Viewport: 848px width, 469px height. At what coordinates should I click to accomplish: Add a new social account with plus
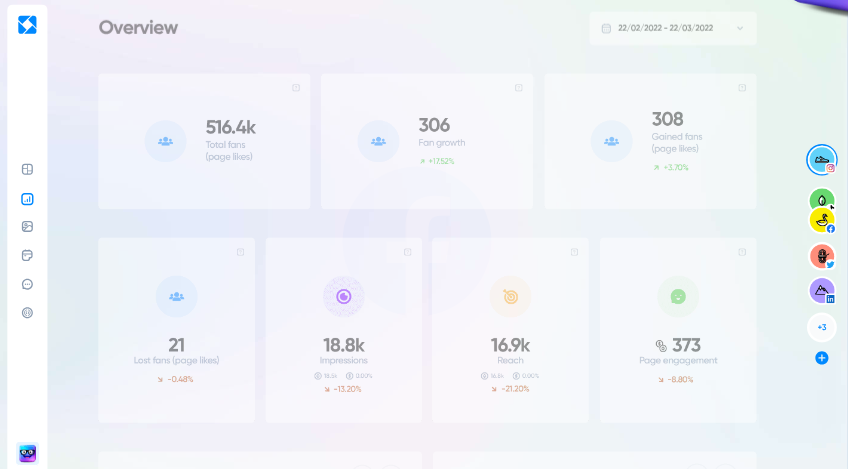tap(821, 358)
